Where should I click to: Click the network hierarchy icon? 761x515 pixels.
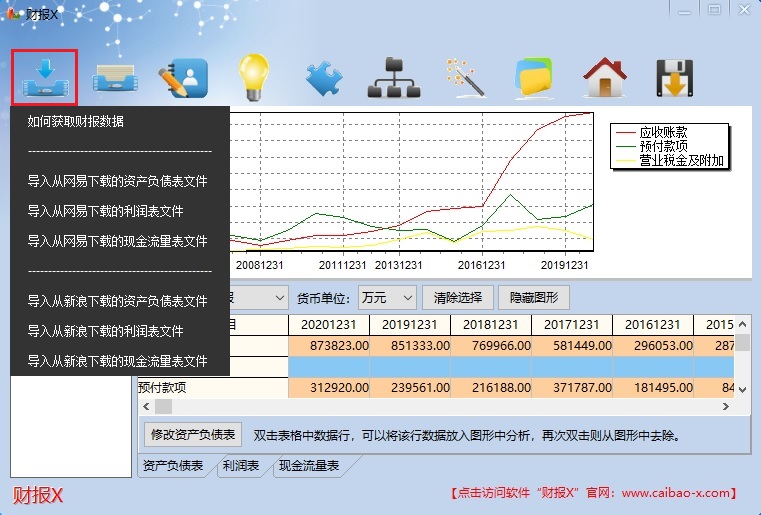pos(391,78)
